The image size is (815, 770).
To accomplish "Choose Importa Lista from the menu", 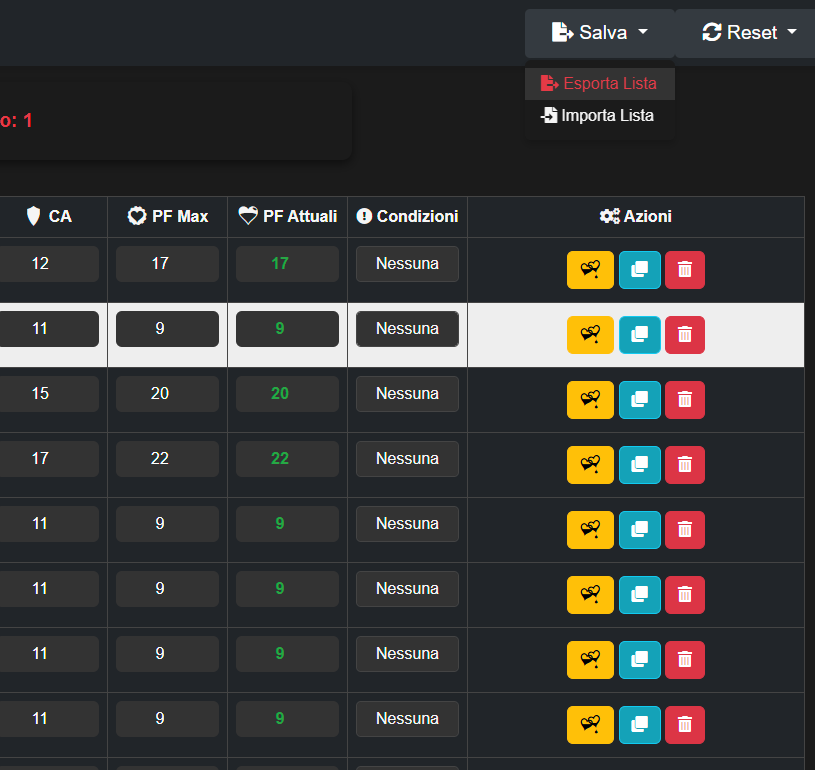I will (598, 116).
